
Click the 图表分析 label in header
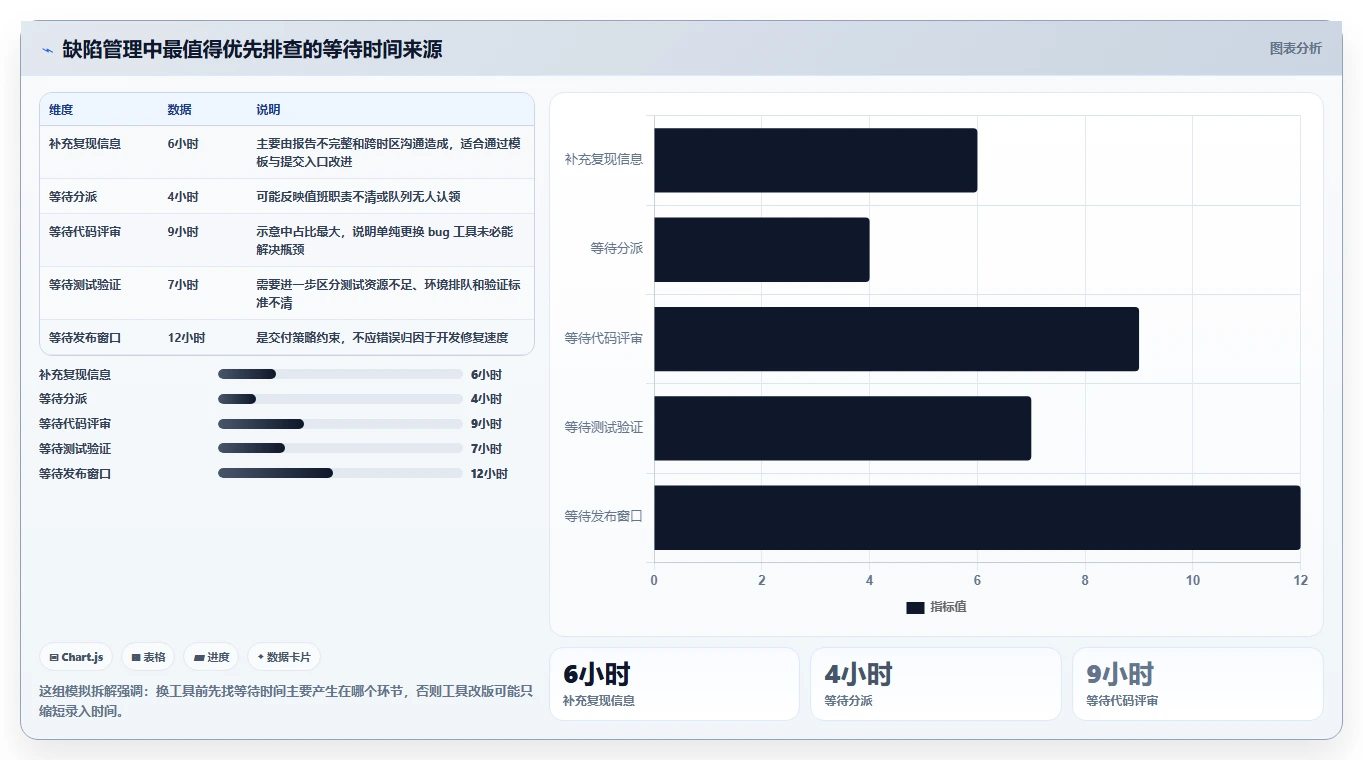coord(1295,48)
